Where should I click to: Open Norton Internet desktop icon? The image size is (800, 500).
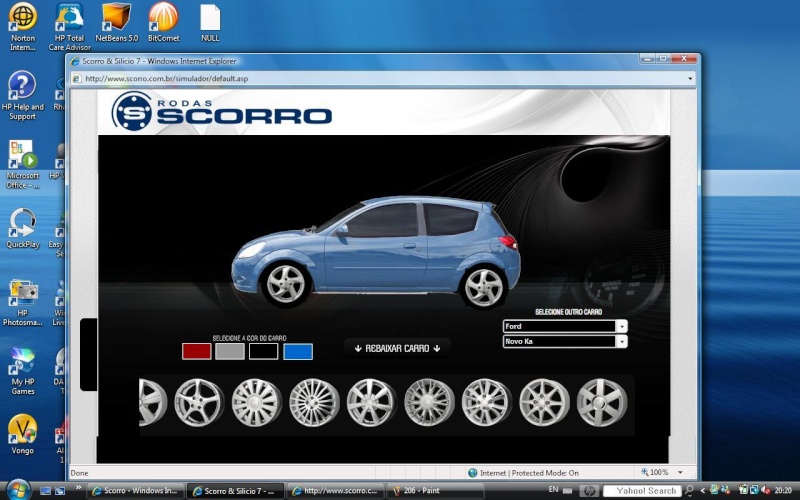point(22,27)
